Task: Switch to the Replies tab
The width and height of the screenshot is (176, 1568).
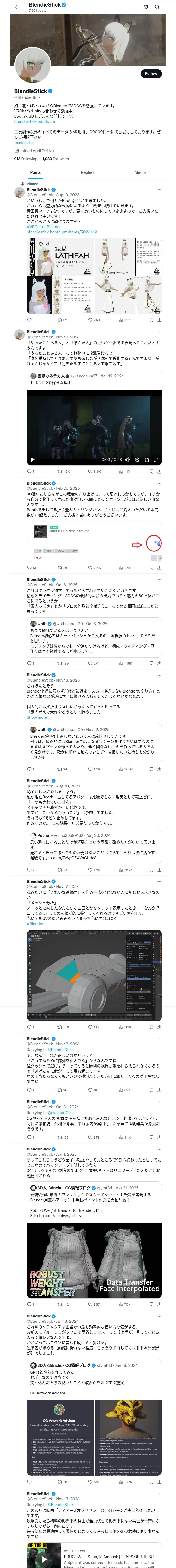Action: (87, 172)
